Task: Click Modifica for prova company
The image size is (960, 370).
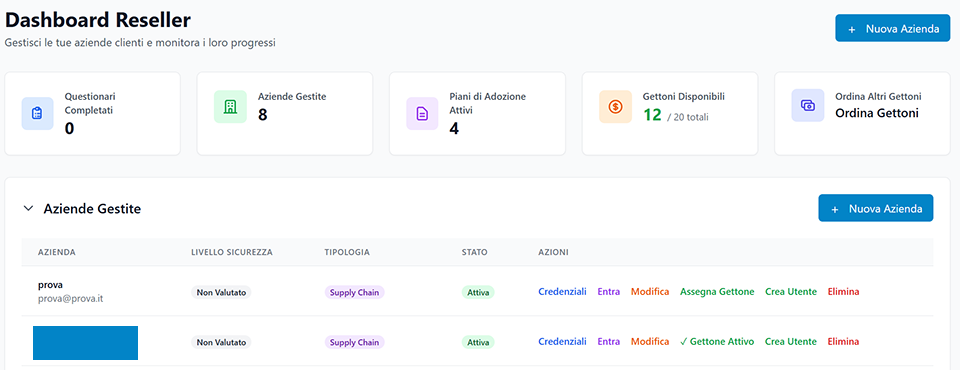Action: pyautogui.click(x=650, y=292)
